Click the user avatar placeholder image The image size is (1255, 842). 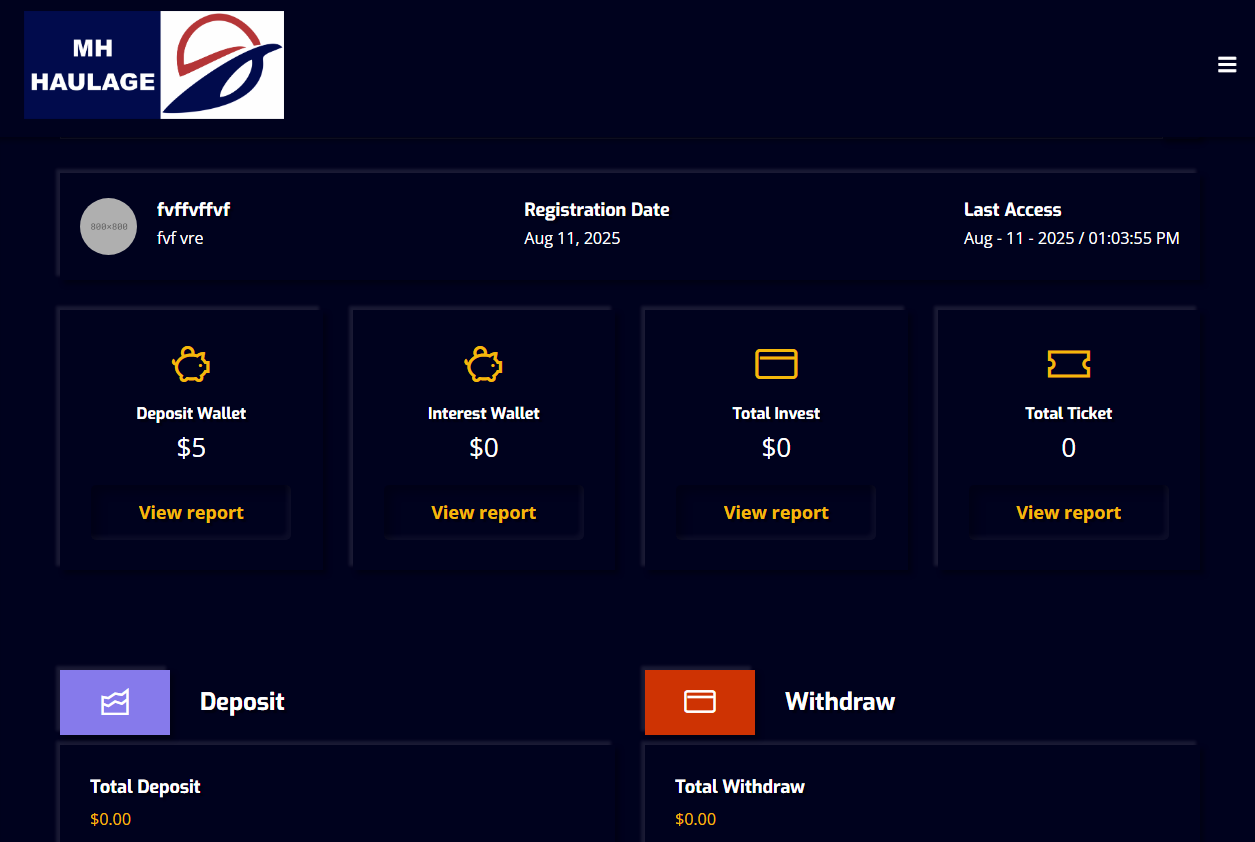point(108,226)
